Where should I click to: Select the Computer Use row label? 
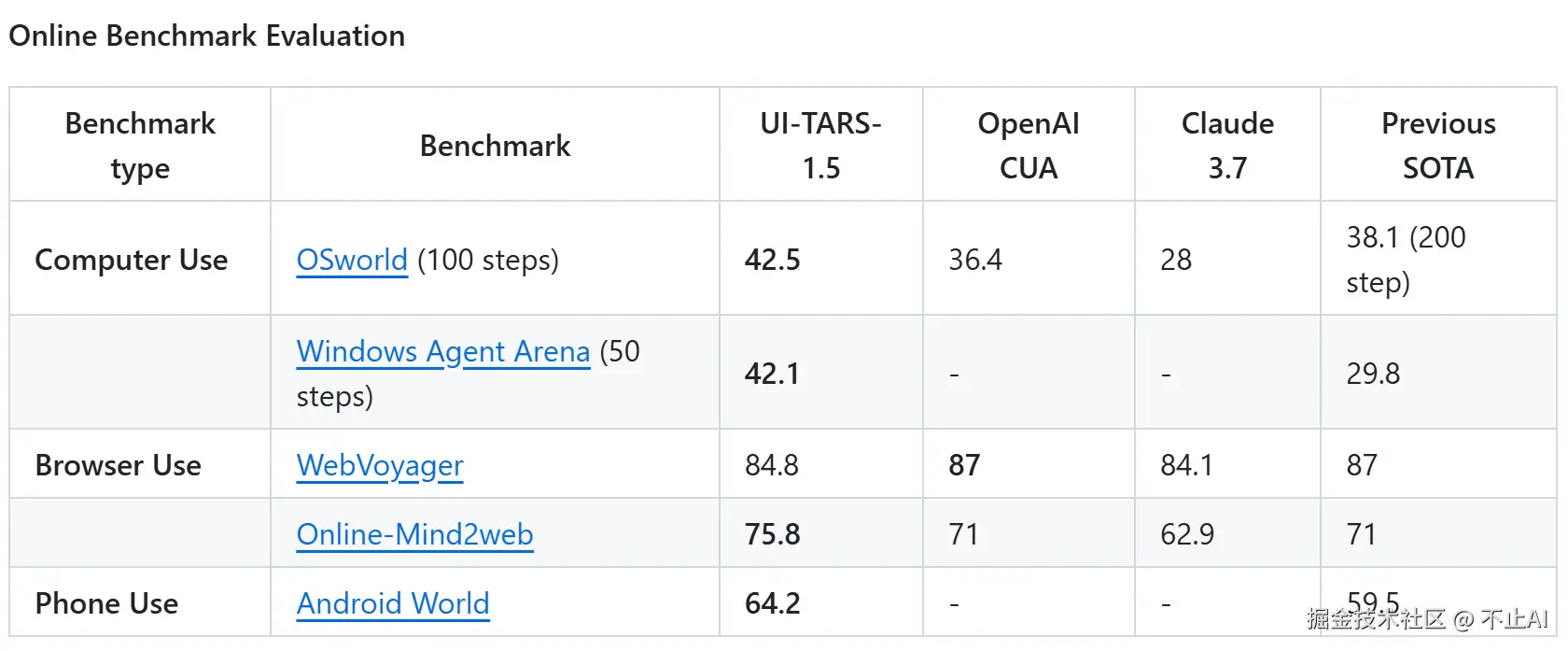pyautogui.click(x=132, y=260)
